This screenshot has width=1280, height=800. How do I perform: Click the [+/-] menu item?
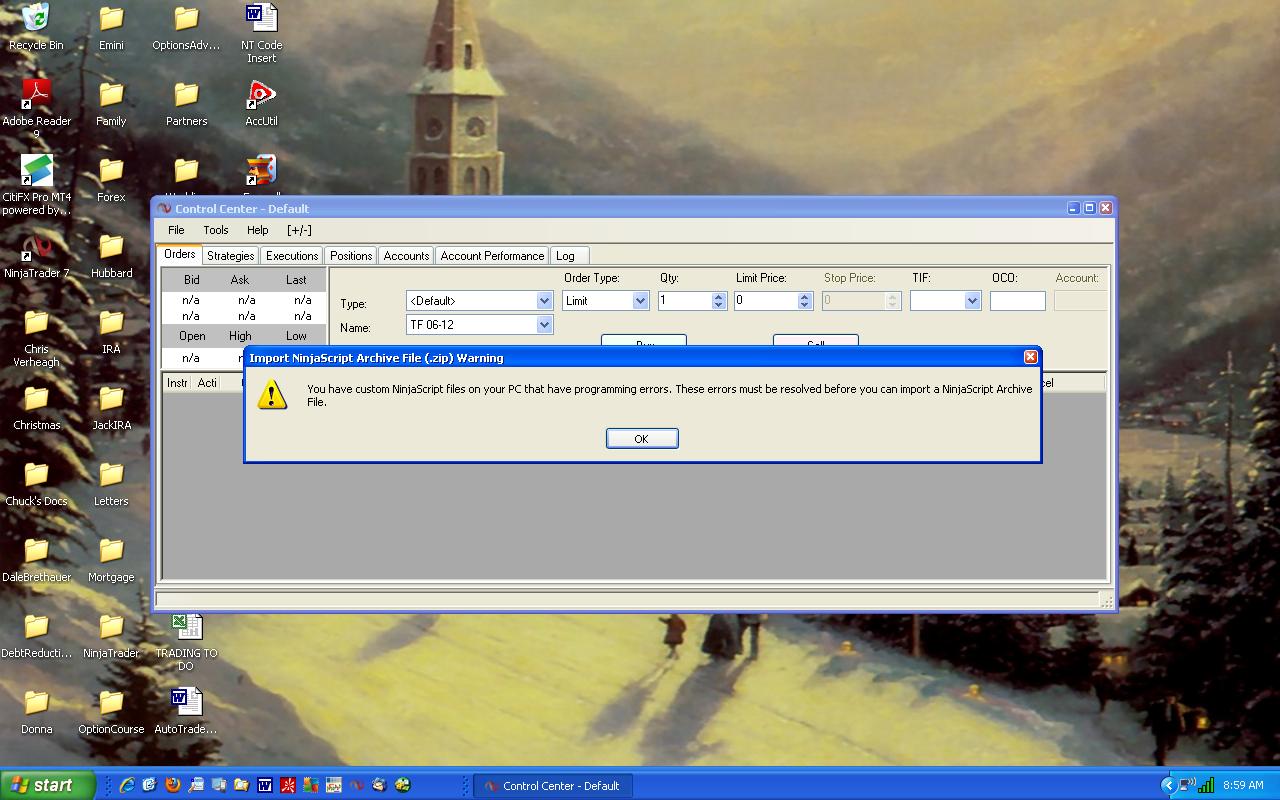tap(299, 230)
